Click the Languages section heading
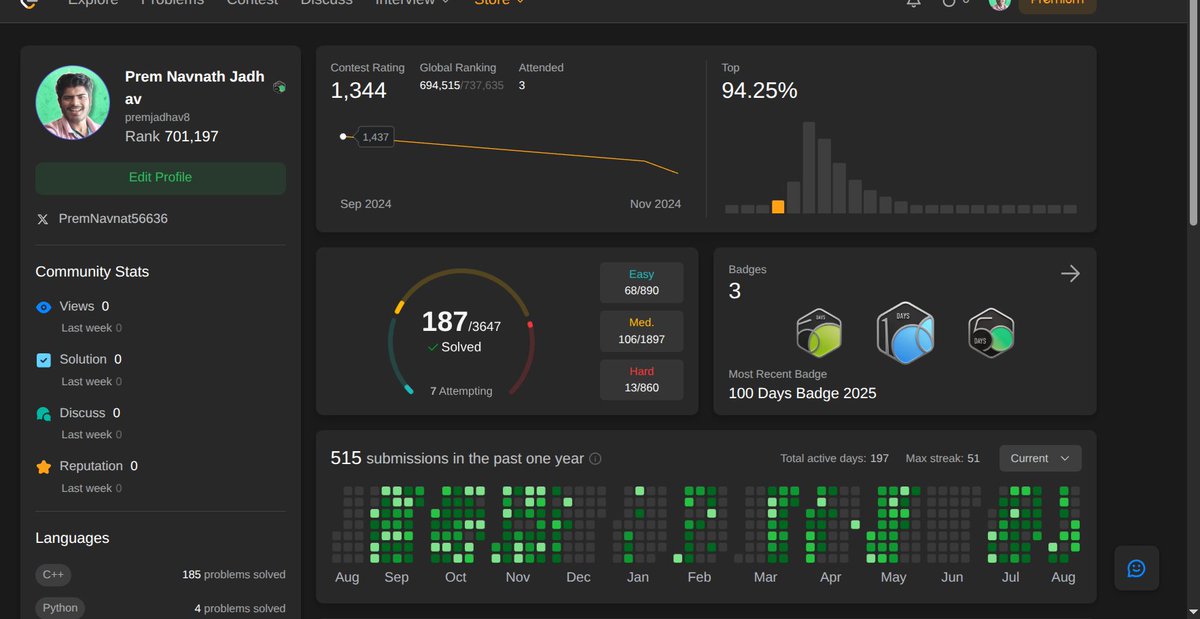The width and height of the screenshot is (1200, 619). click(x=72, y=538)
